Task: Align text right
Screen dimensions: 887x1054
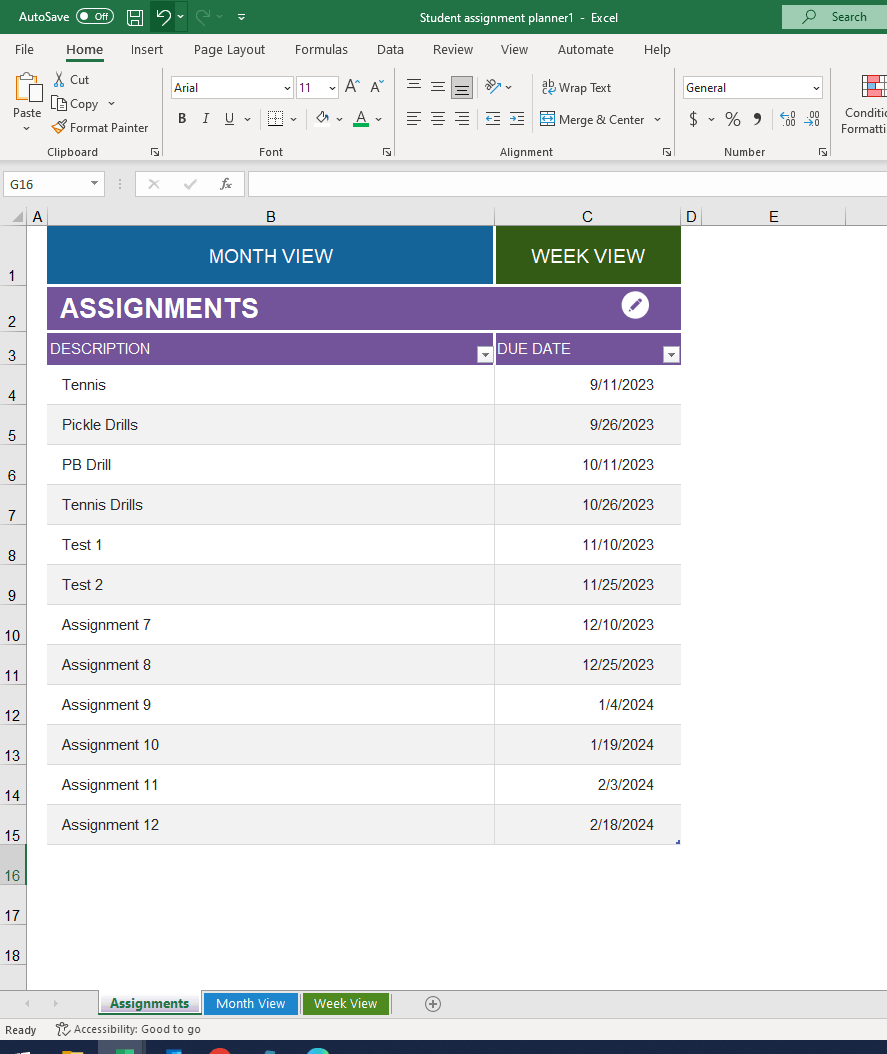Action: pyautogui.click(x=462, y=119)
